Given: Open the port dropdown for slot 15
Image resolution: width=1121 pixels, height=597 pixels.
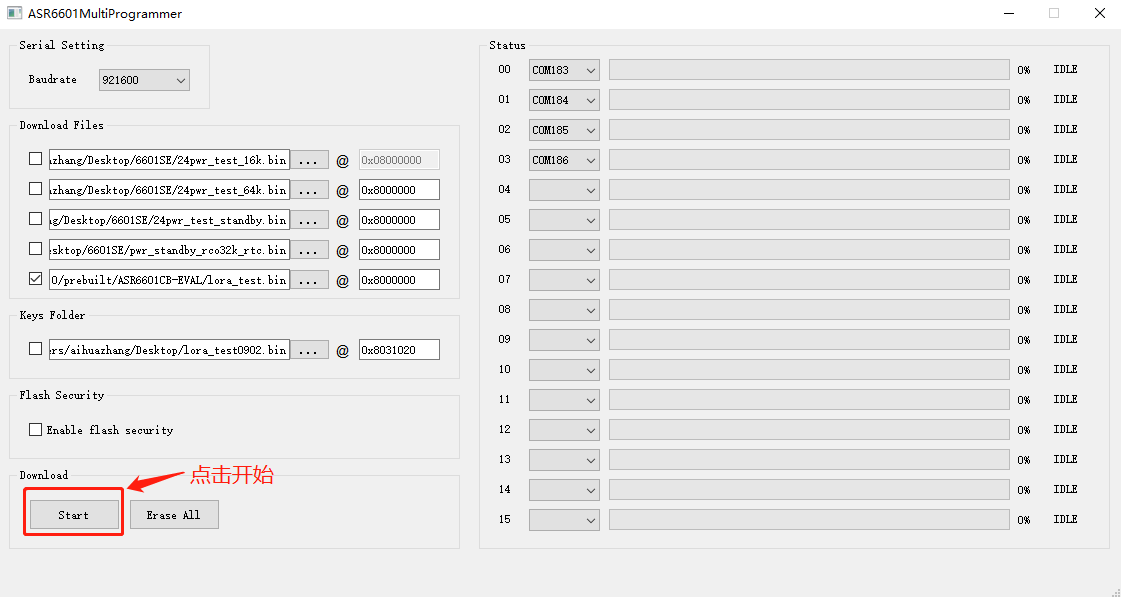Looking at the screenshot, I should tap(564, 520).
